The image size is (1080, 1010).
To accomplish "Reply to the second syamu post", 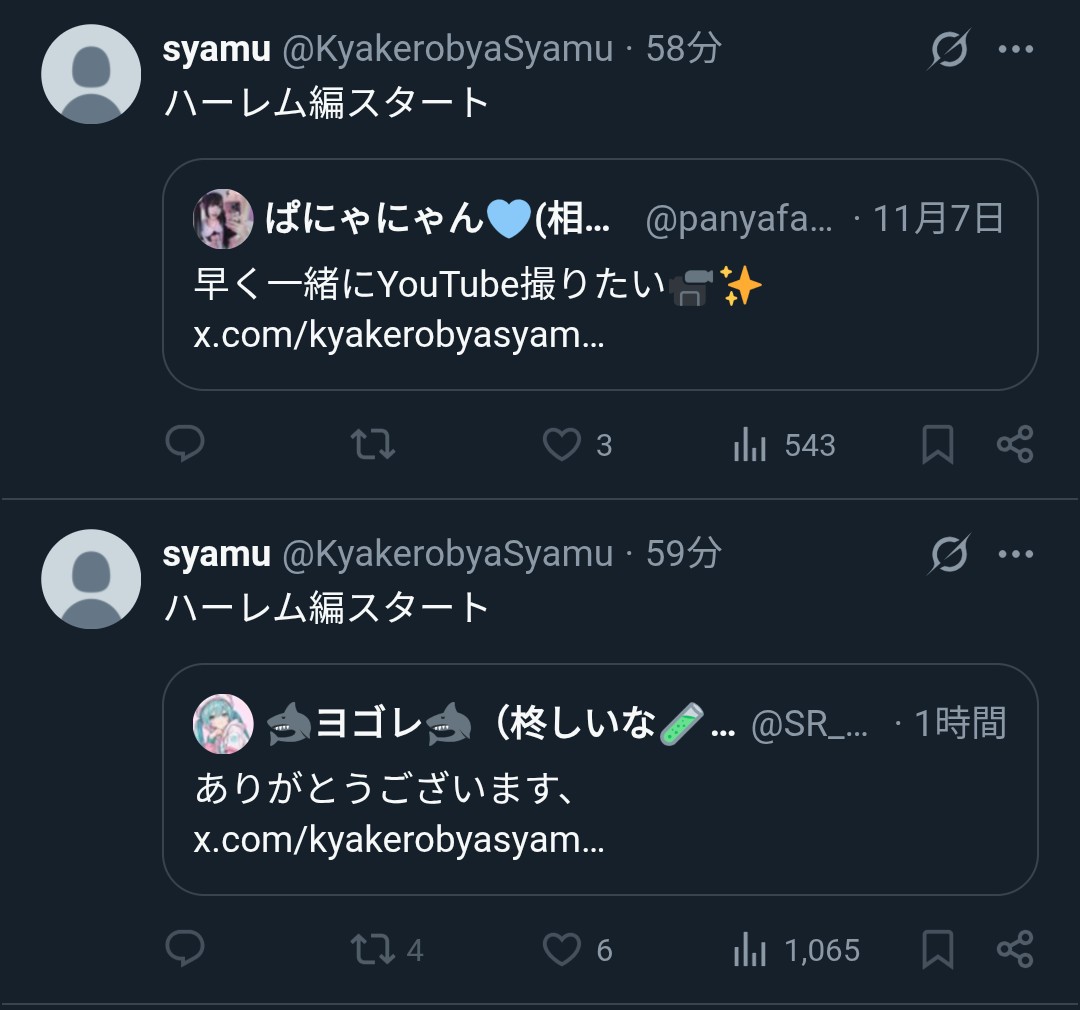I will [x=185, y=948].
